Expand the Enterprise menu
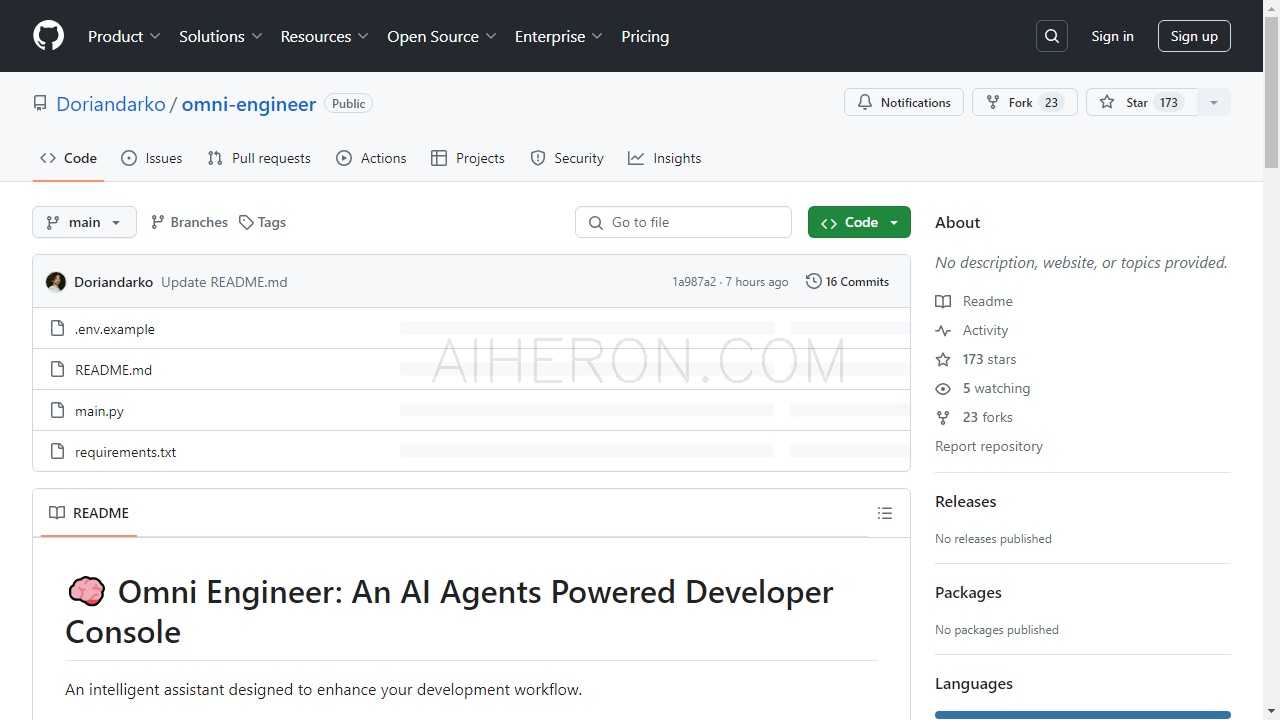This screenshot has height=720, width=1280. tap(559, 36)
